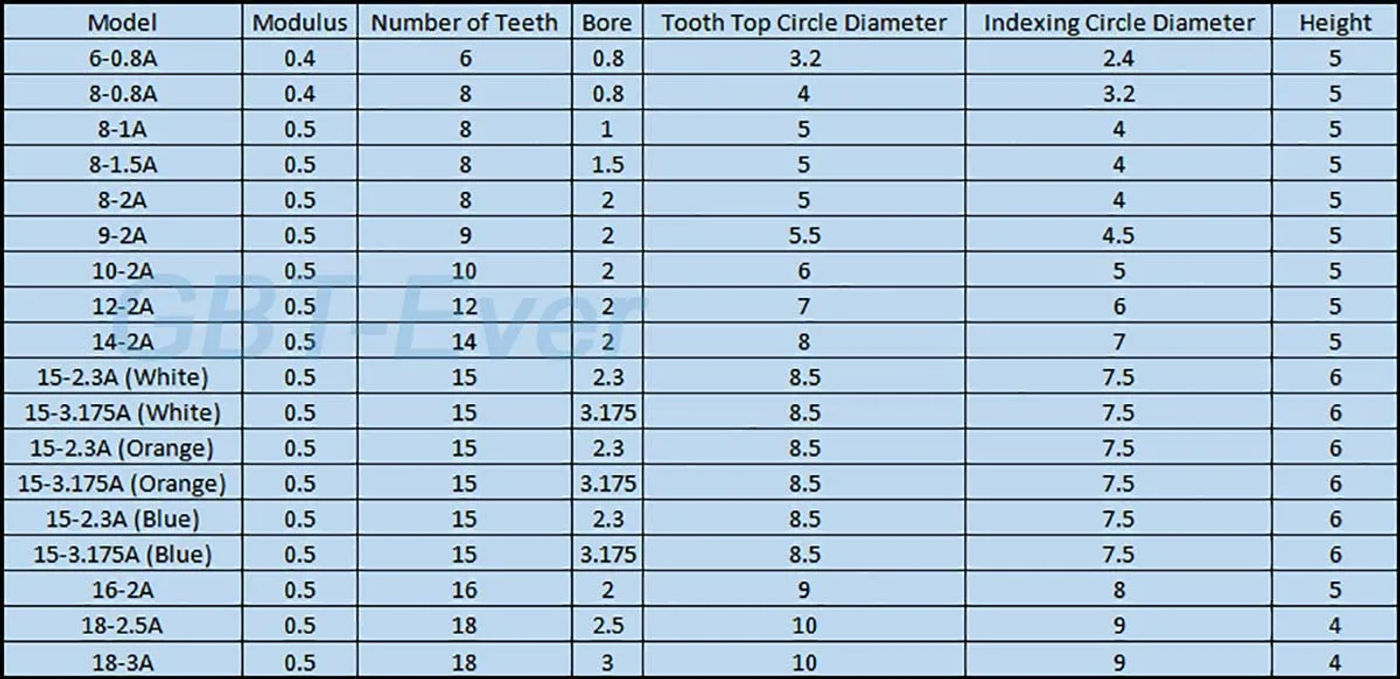Select the Number of Teeth header
The image size is (1400, 679).
click(465, 22)
